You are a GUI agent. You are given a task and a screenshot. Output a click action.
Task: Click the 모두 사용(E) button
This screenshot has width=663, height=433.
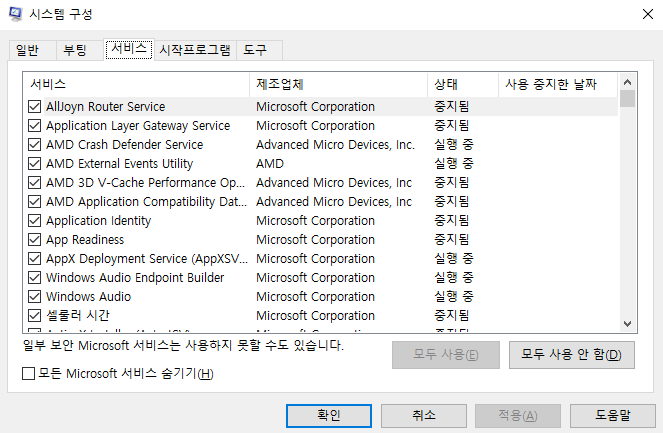pos(446,355)
